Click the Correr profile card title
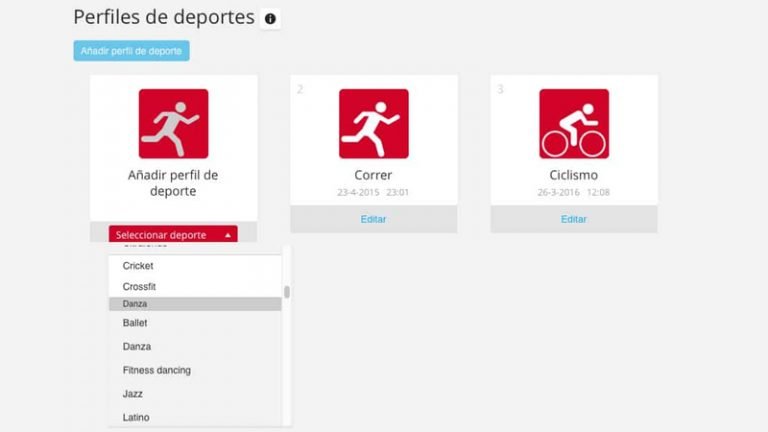Viewport: 768px width, 432px height. tap(373, 175)
